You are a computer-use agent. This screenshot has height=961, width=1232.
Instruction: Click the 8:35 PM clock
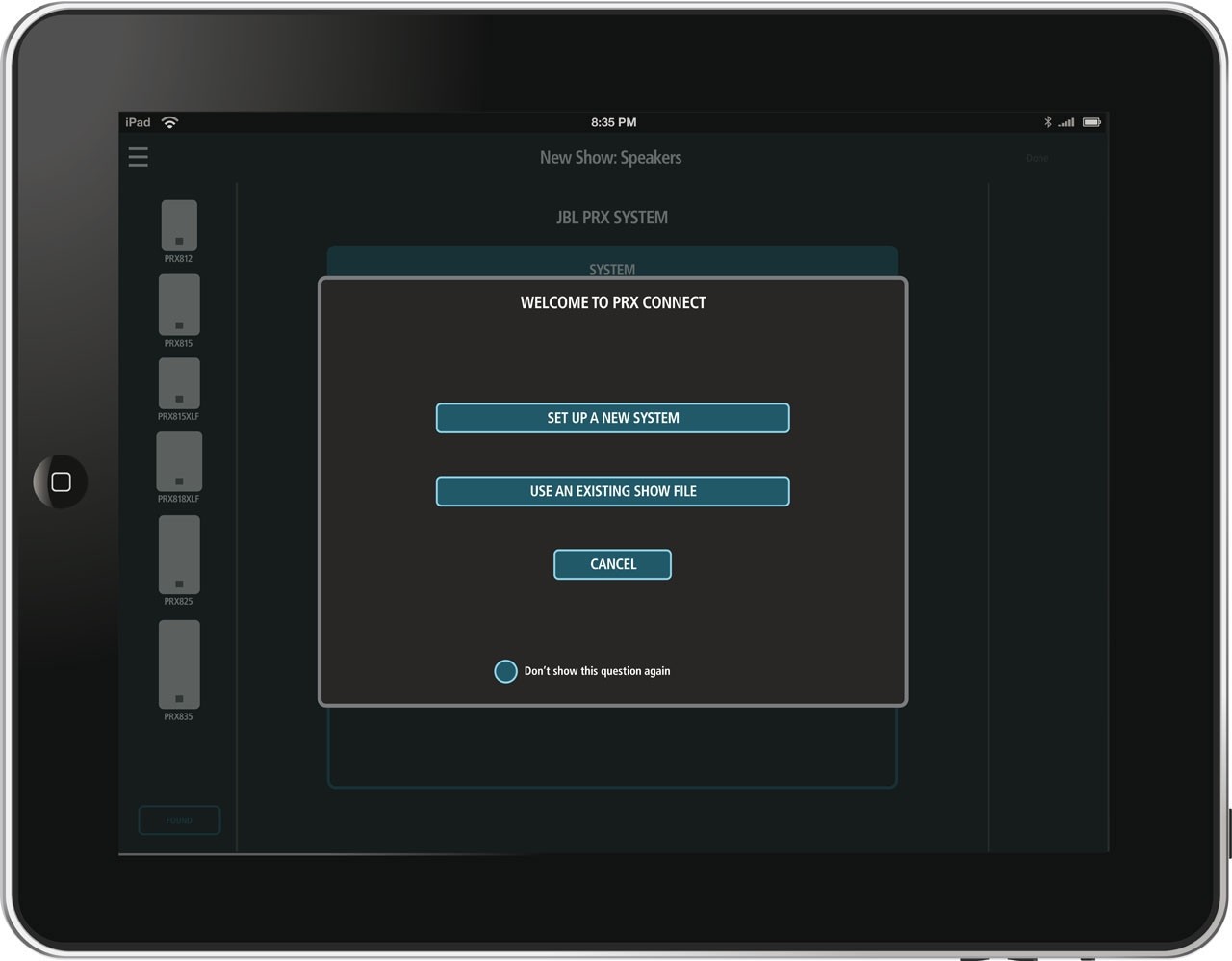coord(613,122)
